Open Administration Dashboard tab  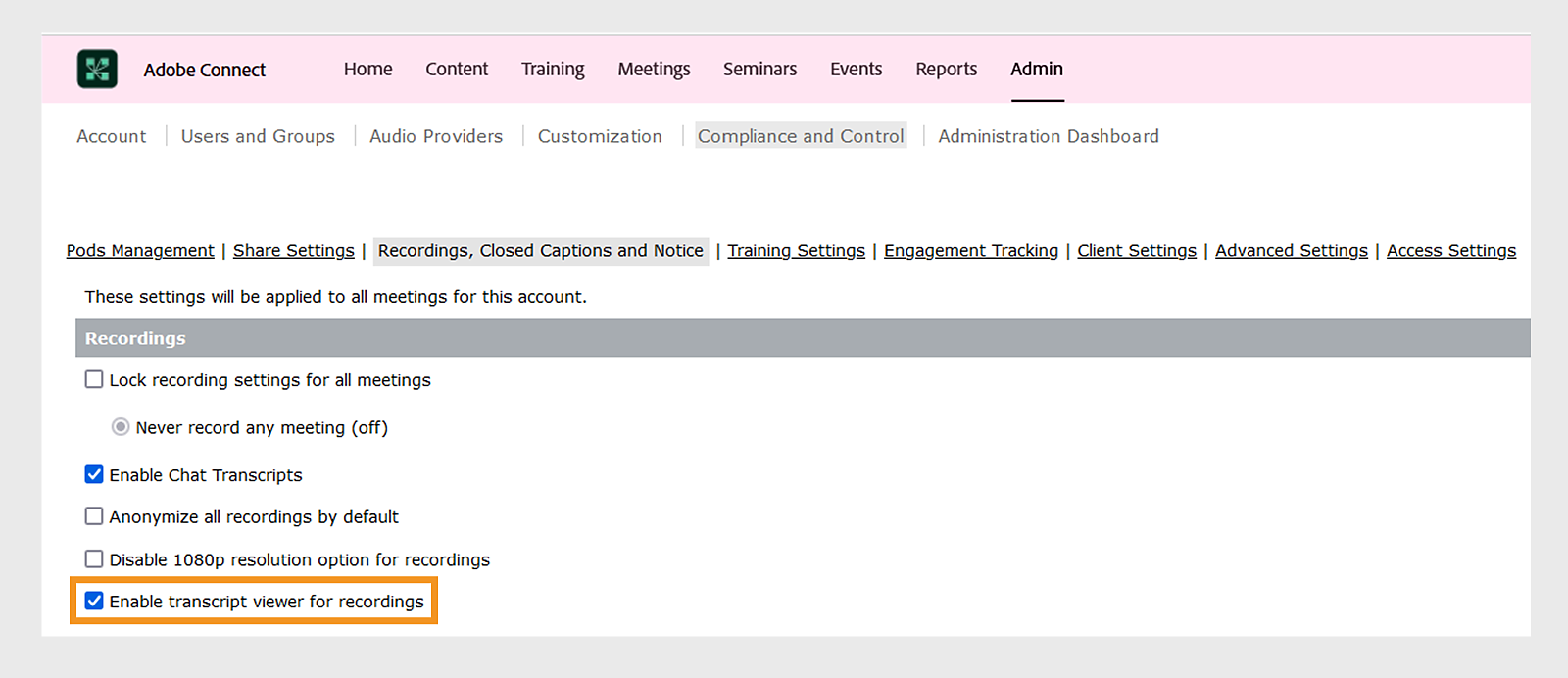pyautogui.click(x=1049, y=136)
